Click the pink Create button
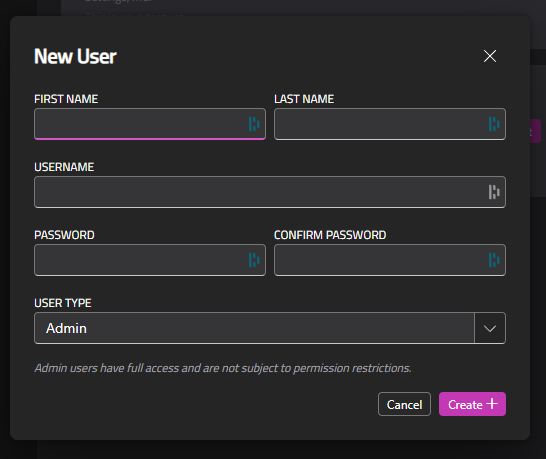The height and width of the screenshot is (459, 546). tap(472, 404)
